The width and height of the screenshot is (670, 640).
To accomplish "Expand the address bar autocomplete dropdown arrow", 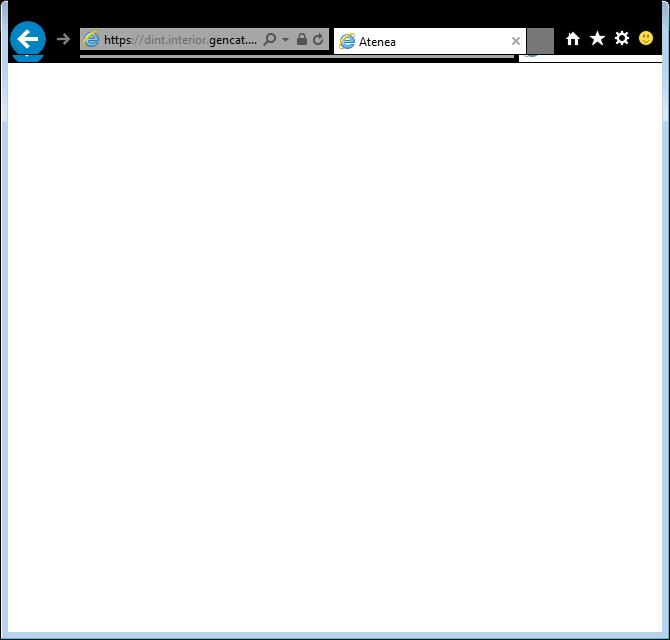I will (x=286, y=40).
